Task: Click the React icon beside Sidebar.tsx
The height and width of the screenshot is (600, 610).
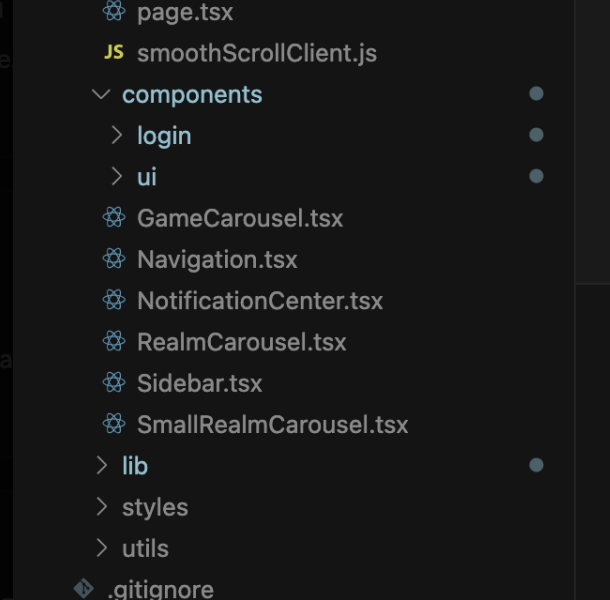Action: tap(114, 382)
